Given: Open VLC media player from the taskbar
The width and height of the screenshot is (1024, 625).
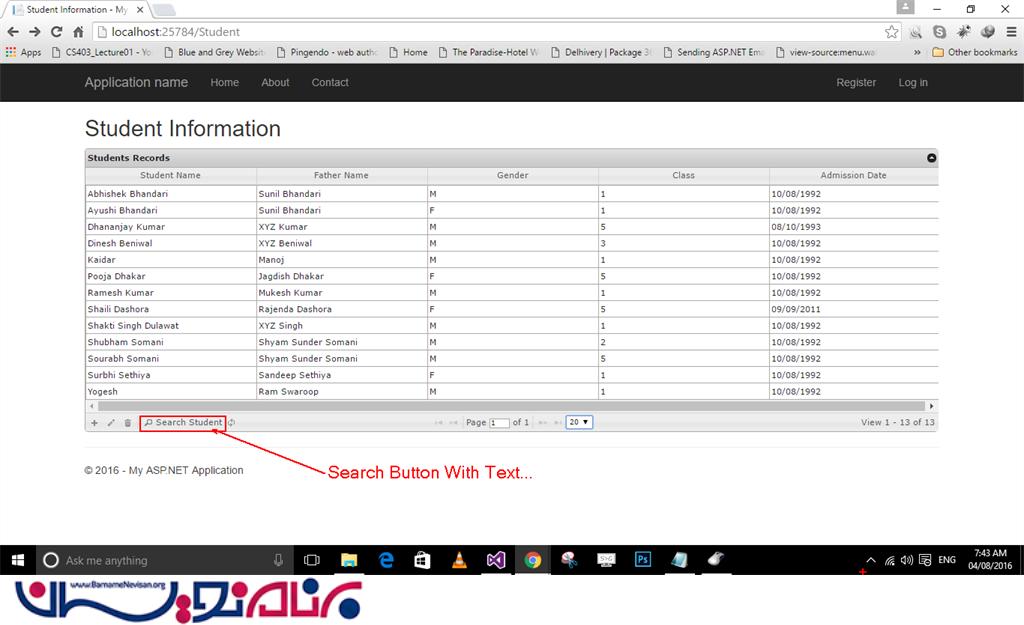Looking at the screenshot, I should tap(459, 560).
